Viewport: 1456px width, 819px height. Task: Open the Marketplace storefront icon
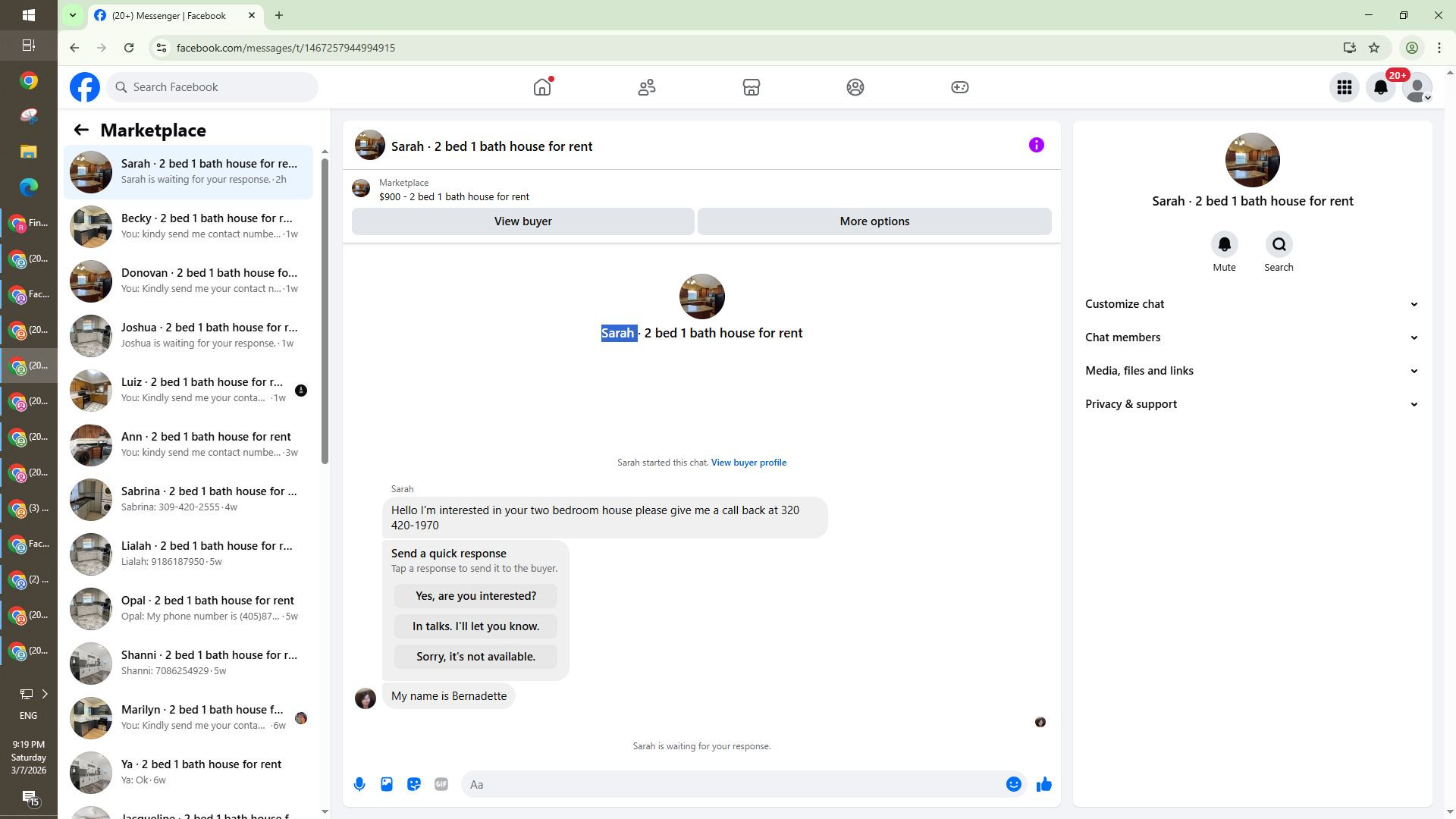point(752,87)
